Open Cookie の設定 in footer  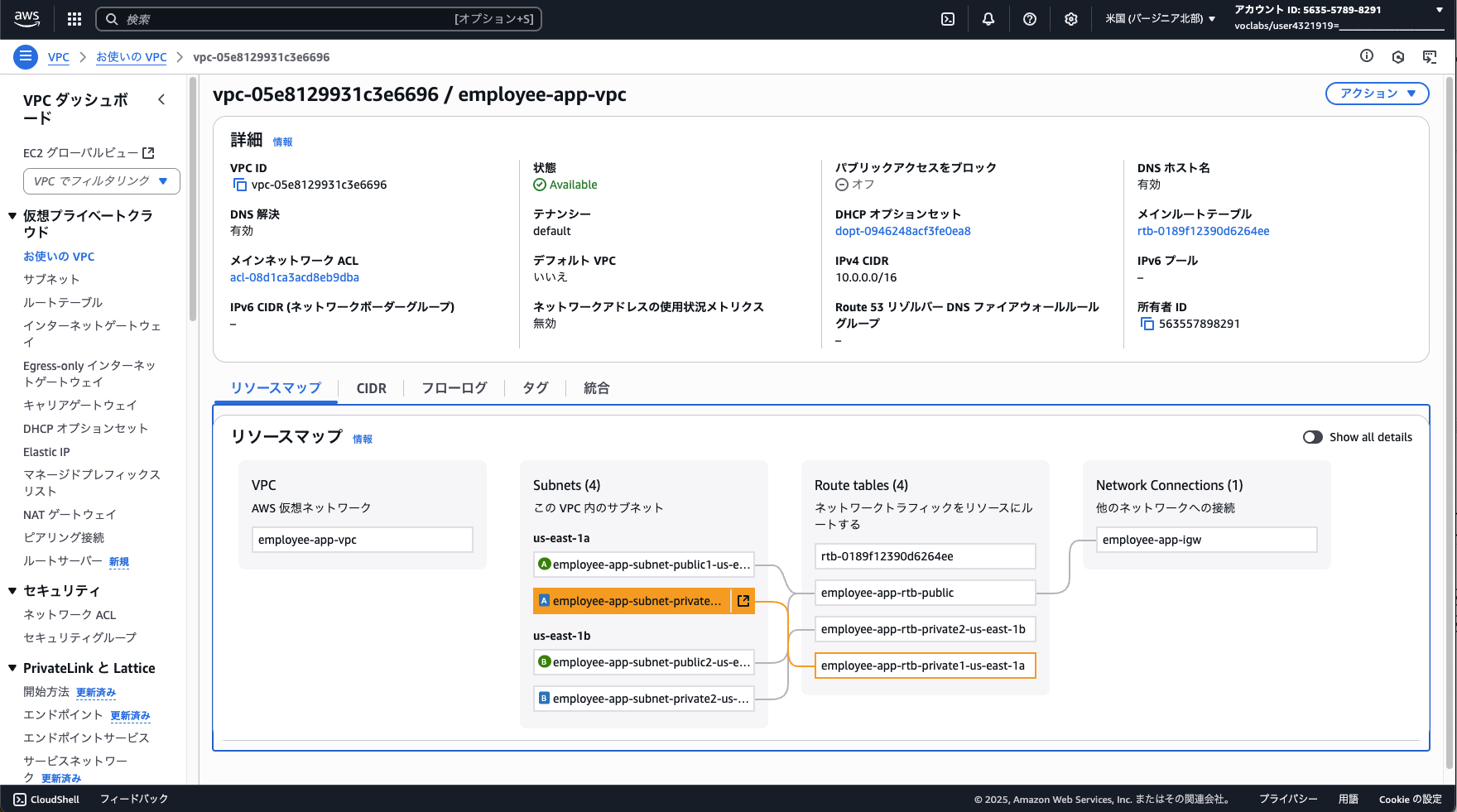coord(1411,800)
